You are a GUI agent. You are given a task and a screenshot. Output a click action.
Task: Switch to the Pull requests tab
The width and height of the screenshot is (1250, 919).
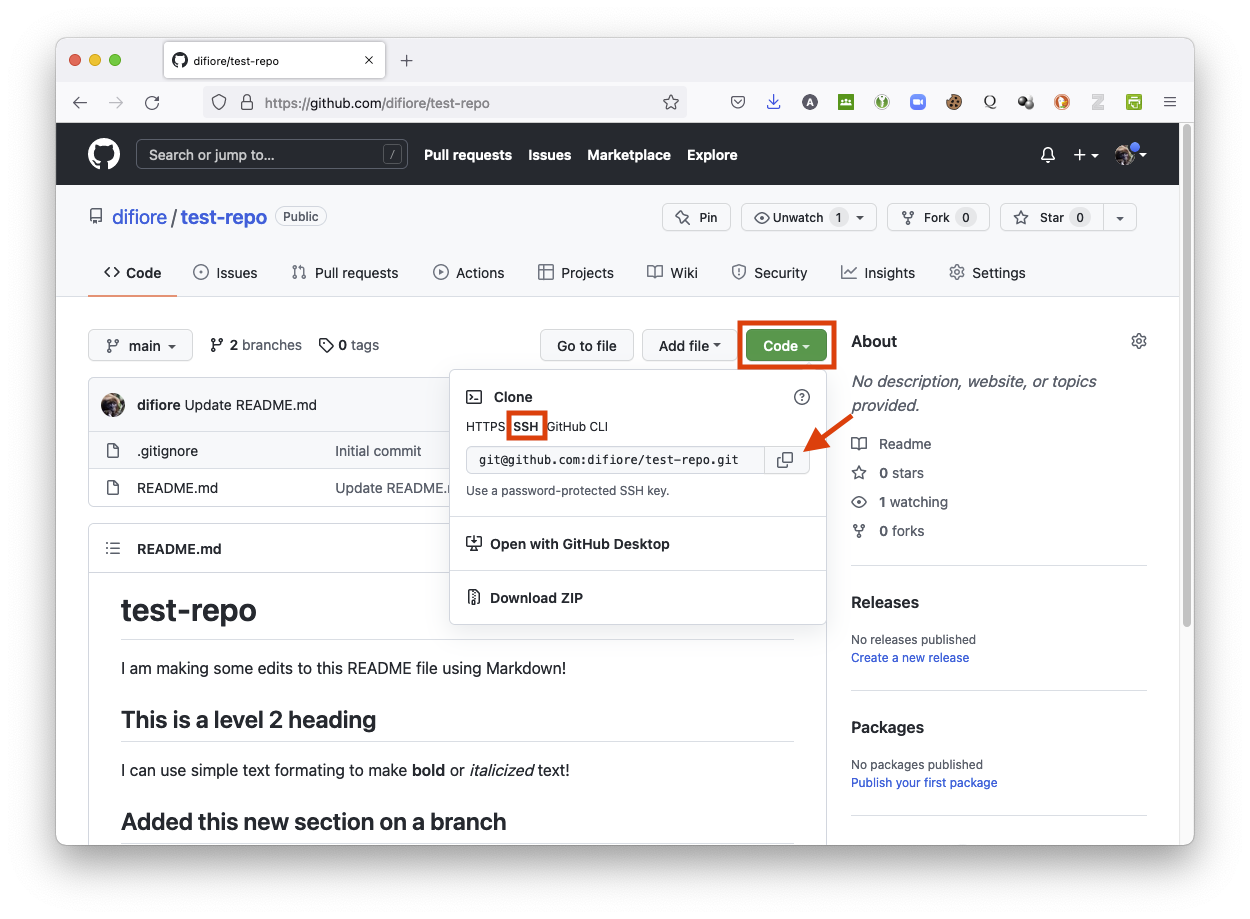345,273
